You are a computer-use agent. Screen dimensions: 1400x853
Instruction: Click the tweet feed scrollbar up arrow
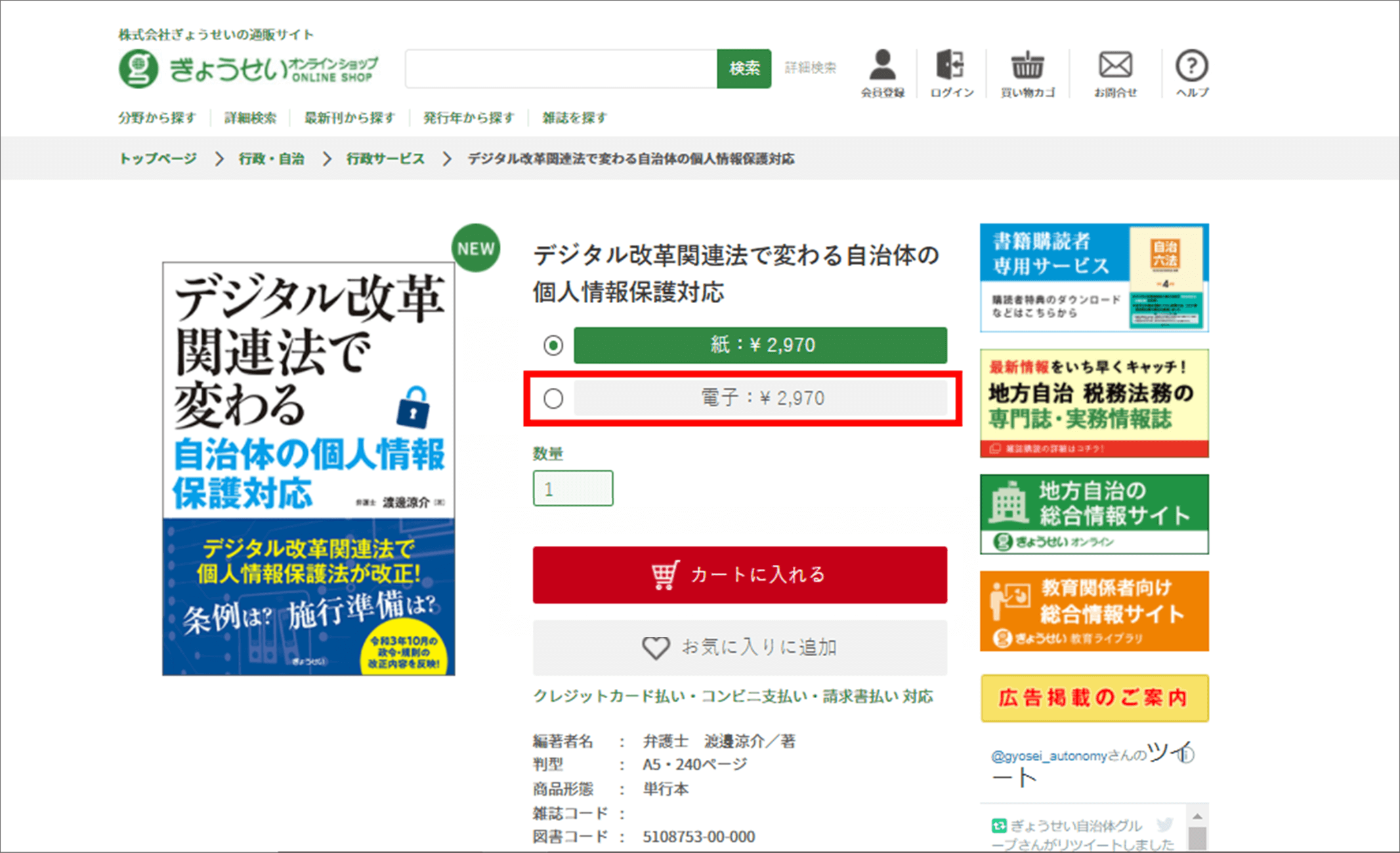[1197, 816]
